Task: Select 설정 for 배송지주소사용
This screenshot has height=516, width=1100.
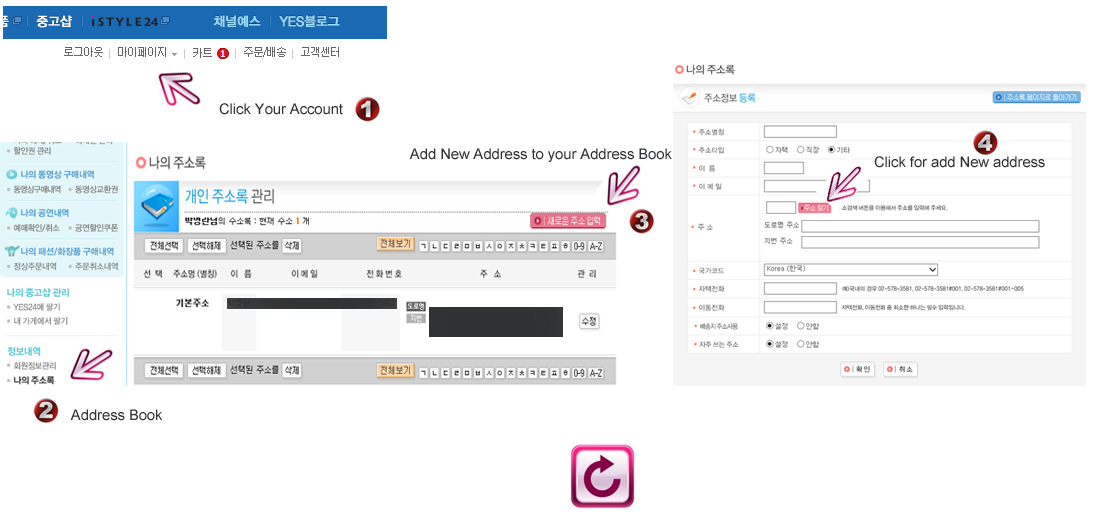Action: (770, 326)
